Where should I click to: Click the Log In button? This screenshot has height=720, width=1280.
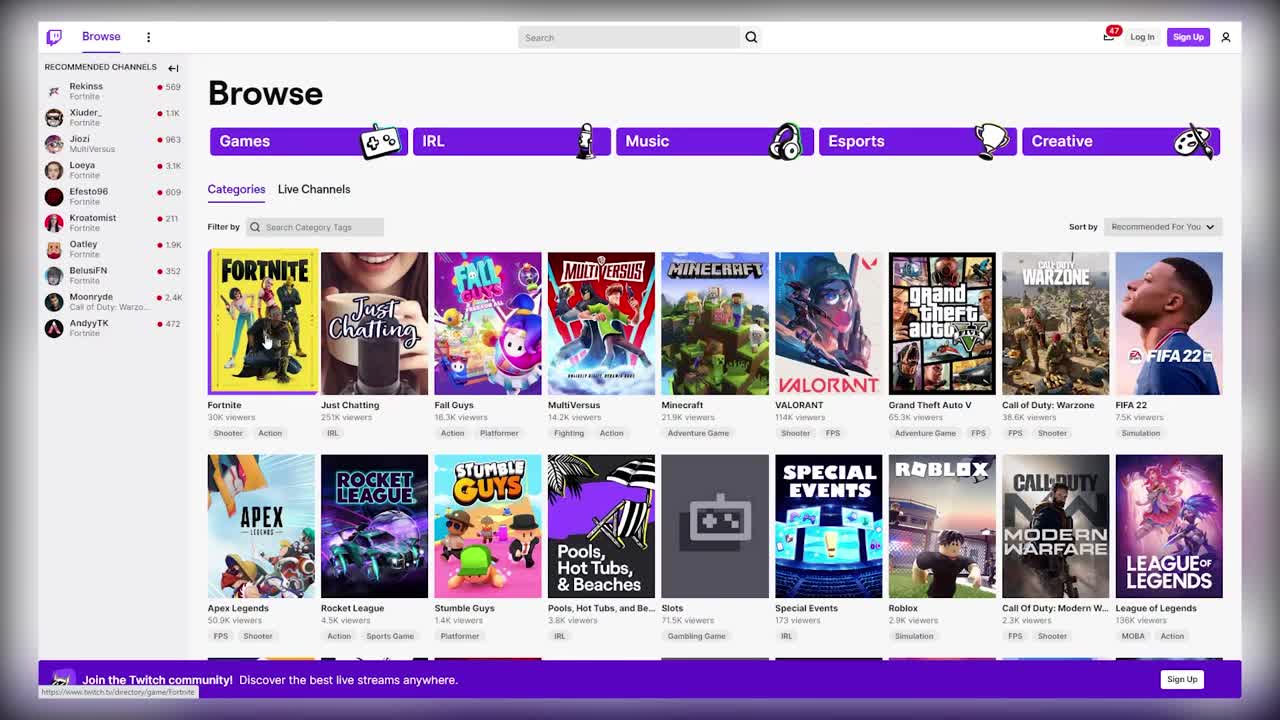coord(1142,37)
